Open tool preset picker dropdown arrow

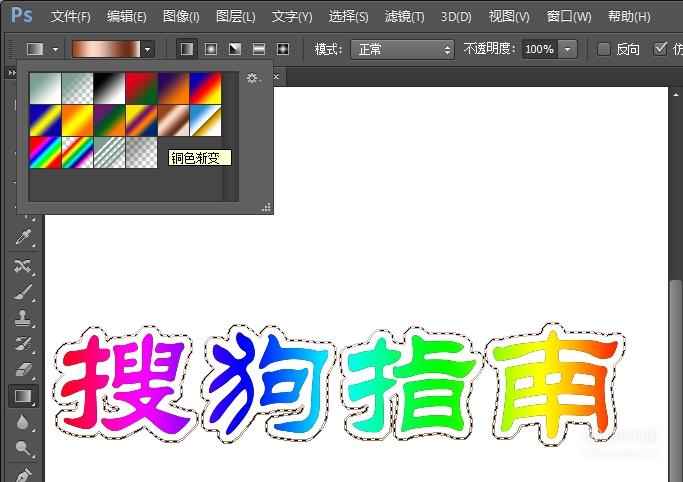pyautogui.click(x=55, y=49)
